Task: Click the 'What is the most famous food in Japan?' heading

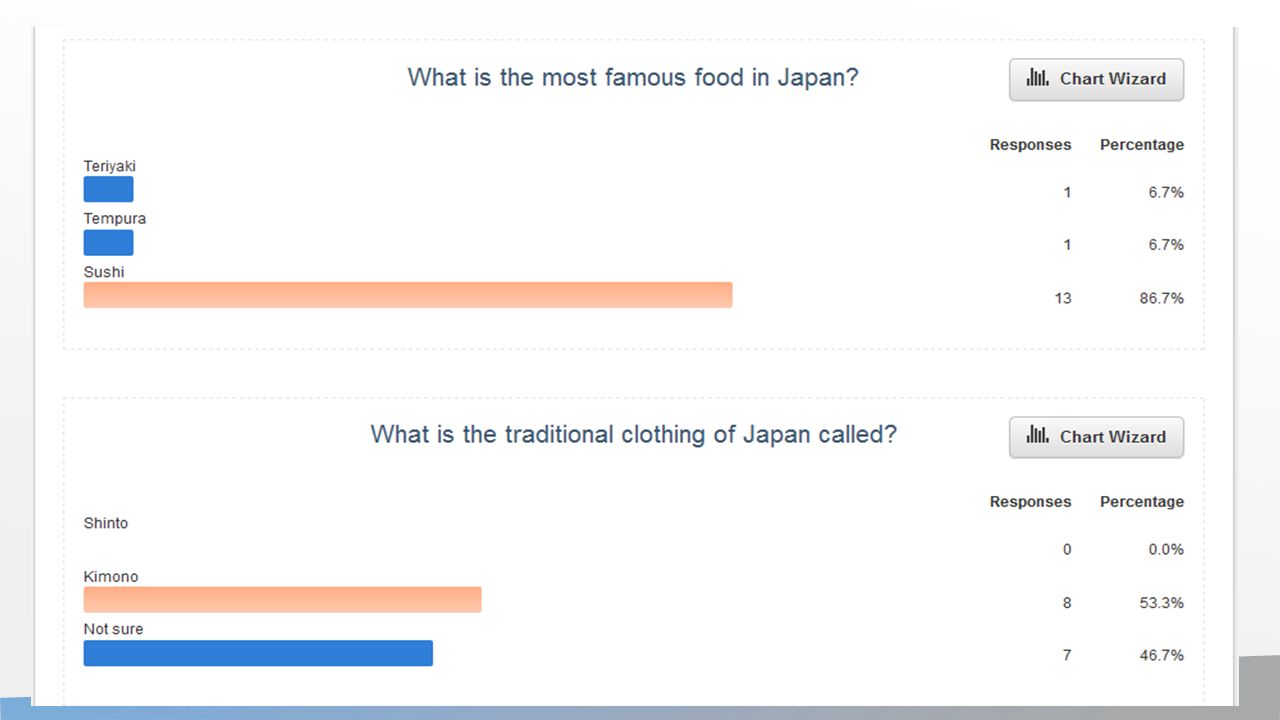Action: tap(633, 78)
